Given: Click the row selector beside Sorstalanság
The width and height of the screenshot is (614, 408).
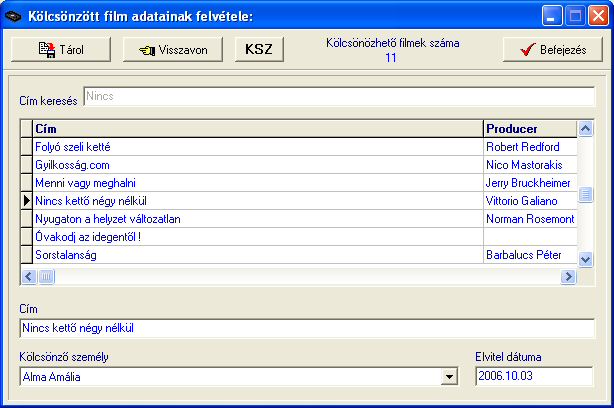Looking at the screenshot, I should tap(26, 255).
